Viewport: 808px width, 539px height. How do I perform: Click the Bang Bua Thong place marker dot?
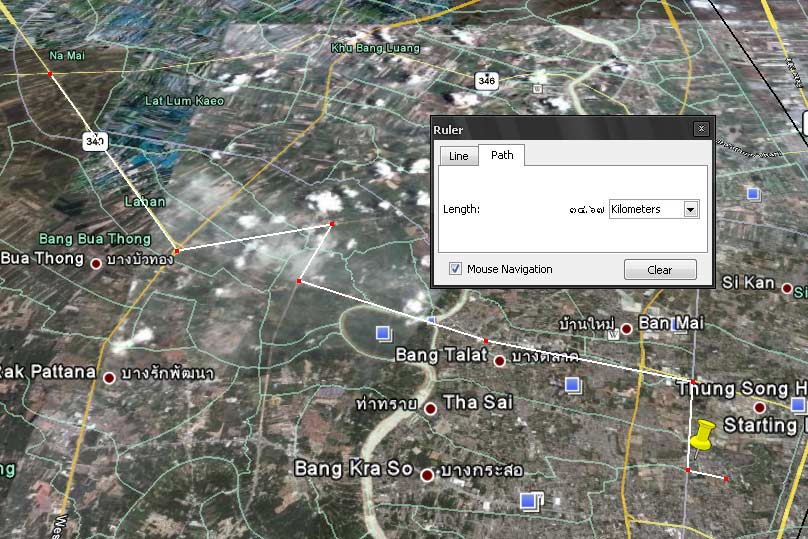click(x=96, y=264)
